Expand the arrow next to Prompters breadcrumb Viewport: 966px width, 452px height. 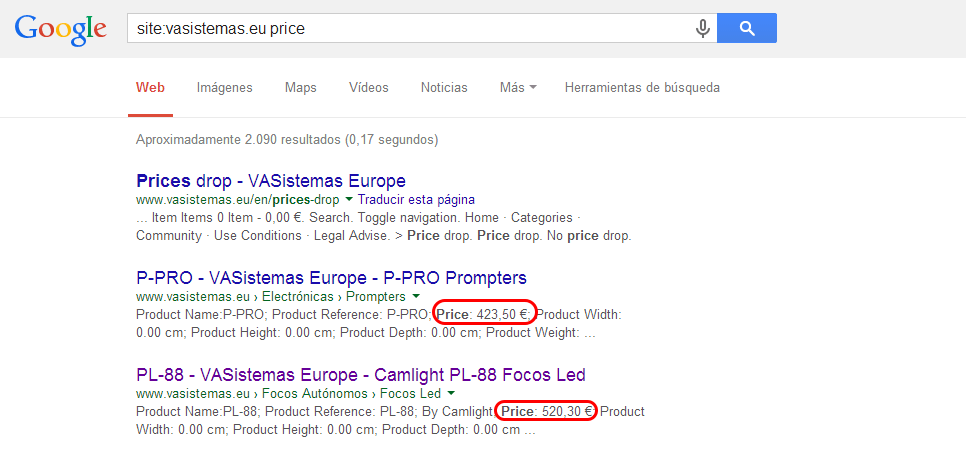[416, 296]
